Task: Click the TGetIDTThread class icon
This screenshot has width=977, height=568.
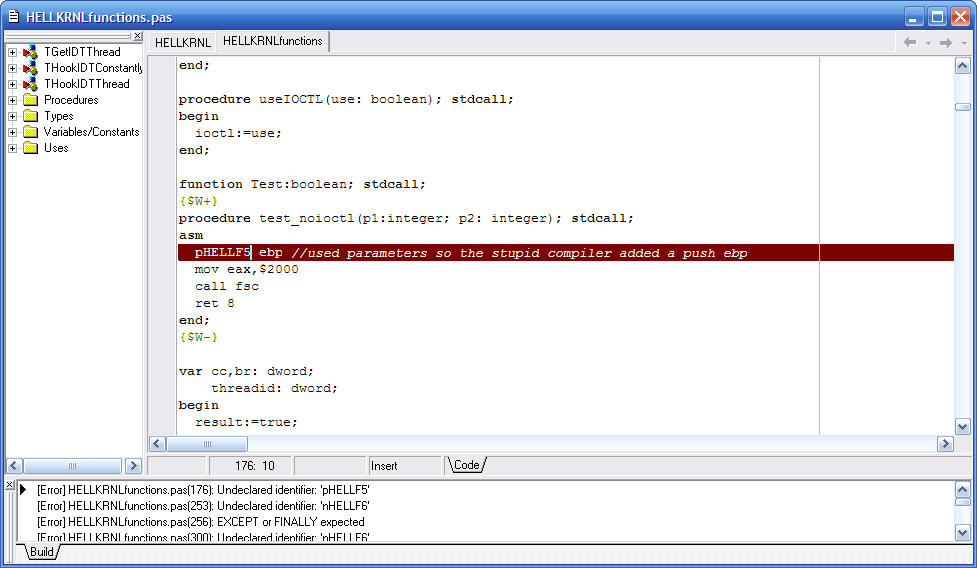Action: pyautogui.click(x=30, y=52)
